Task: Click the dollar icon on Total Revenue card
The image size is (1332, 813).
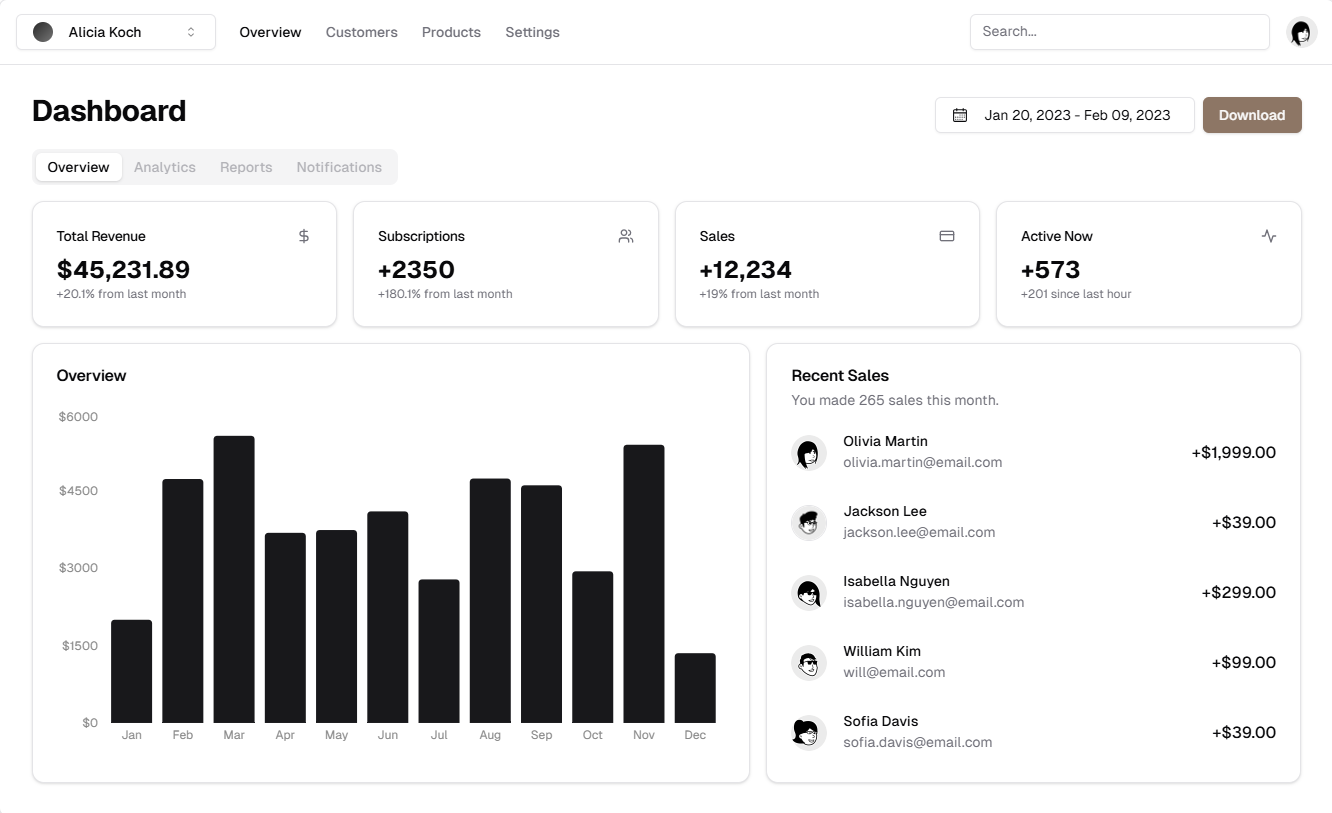Action: point(303,236)
